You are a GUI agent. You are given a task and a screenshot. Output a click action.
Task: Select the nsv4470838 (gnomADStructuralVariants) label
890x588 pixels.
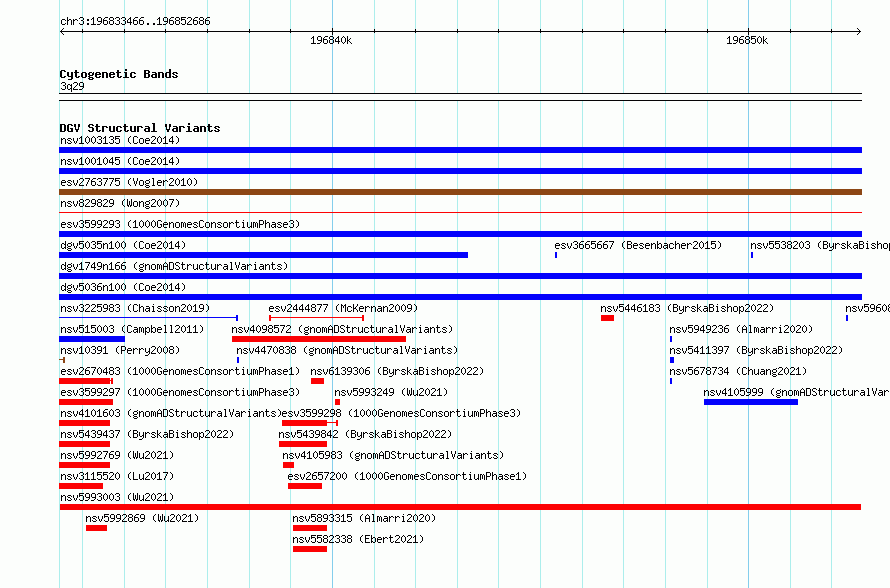point(347,350)
